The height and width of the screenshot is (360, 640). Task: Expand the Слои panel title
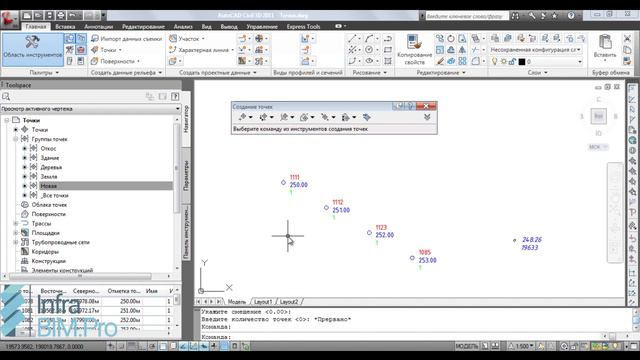pyautogui.click(x=537, y=73)
